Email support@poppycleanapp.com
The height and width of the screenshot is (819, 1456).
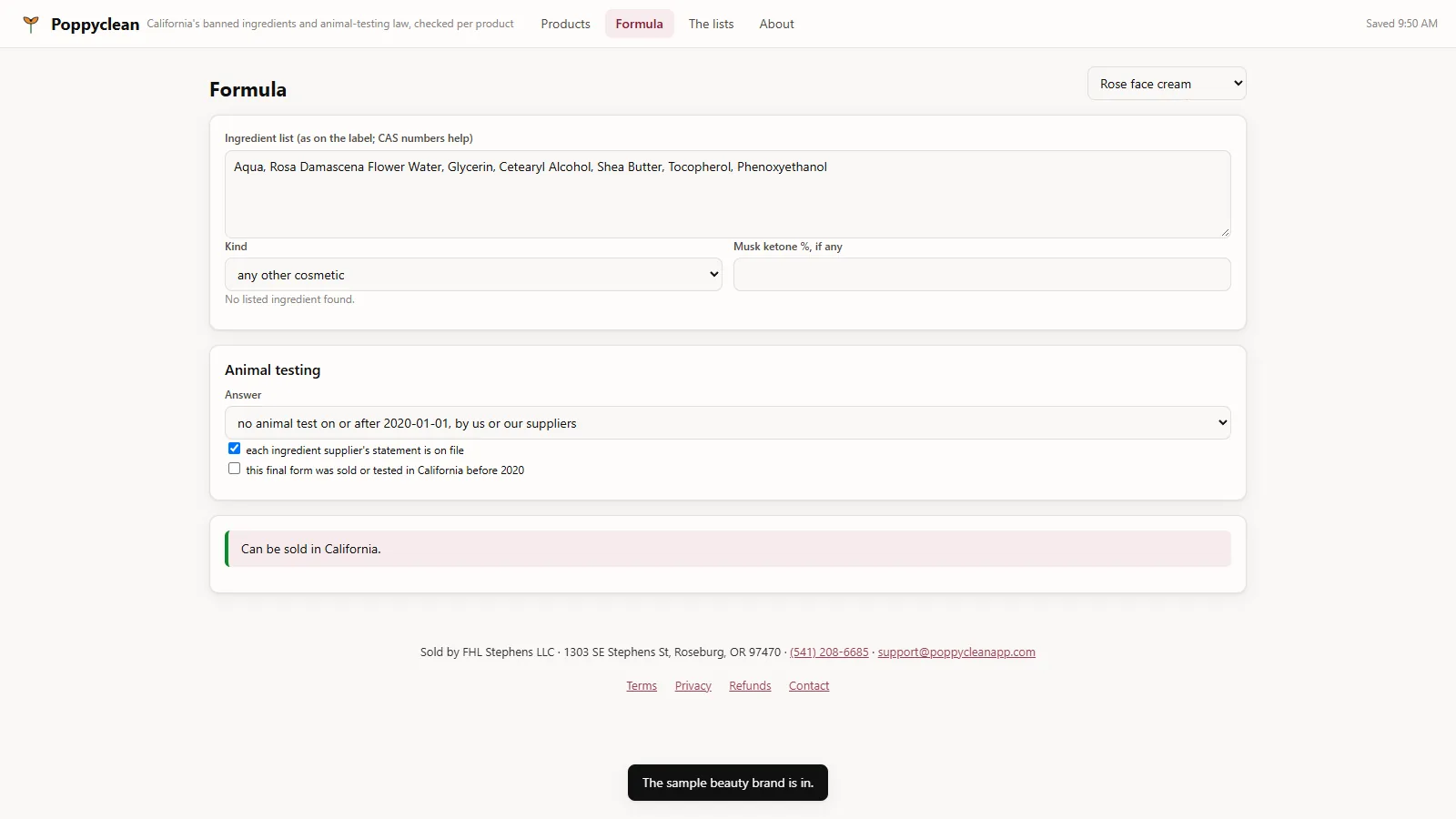[x=956, y=652]
